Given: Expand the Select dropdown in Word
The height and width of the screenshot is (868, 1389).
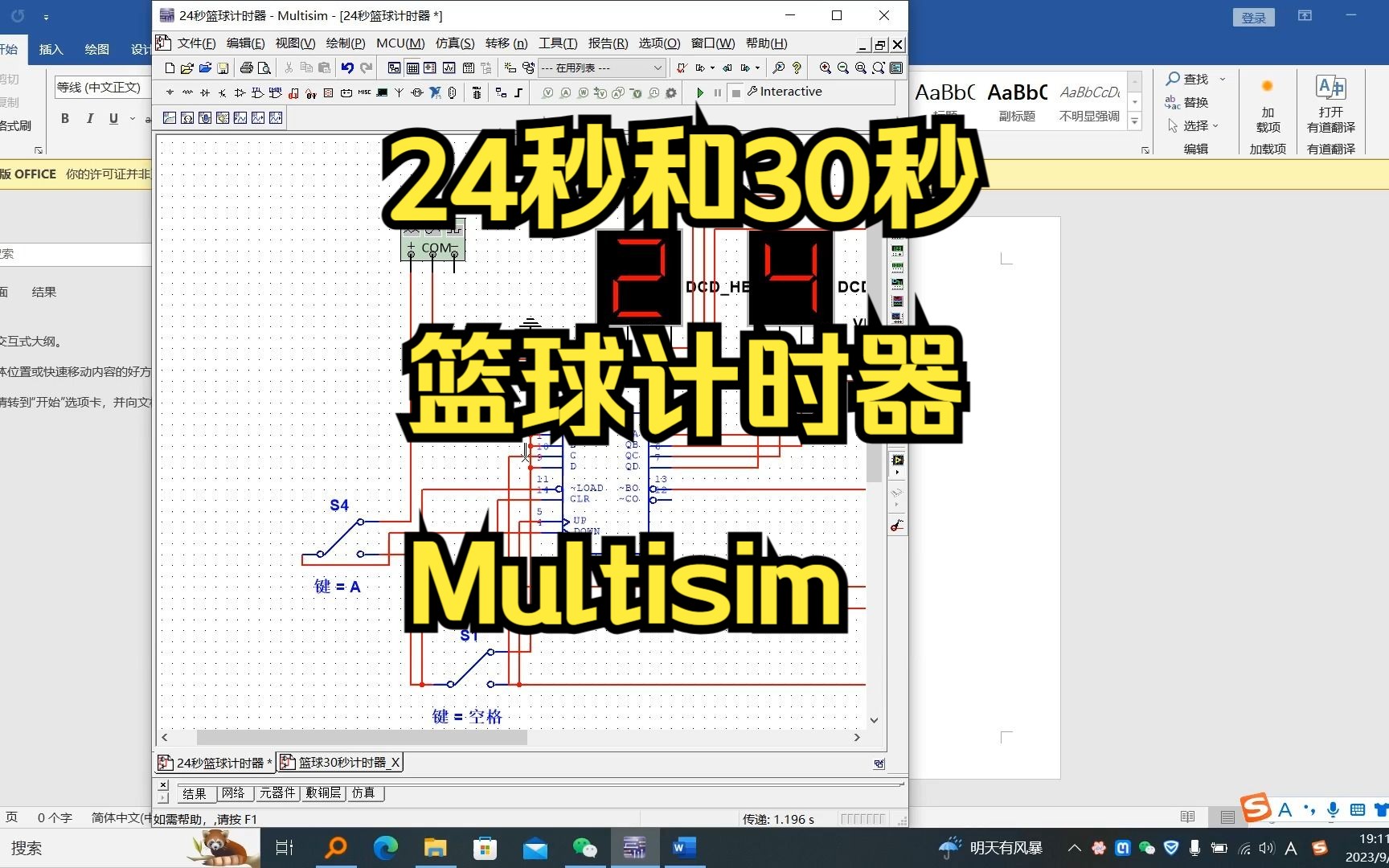Looking at the screenshot, I should (x=1215, y=125).
